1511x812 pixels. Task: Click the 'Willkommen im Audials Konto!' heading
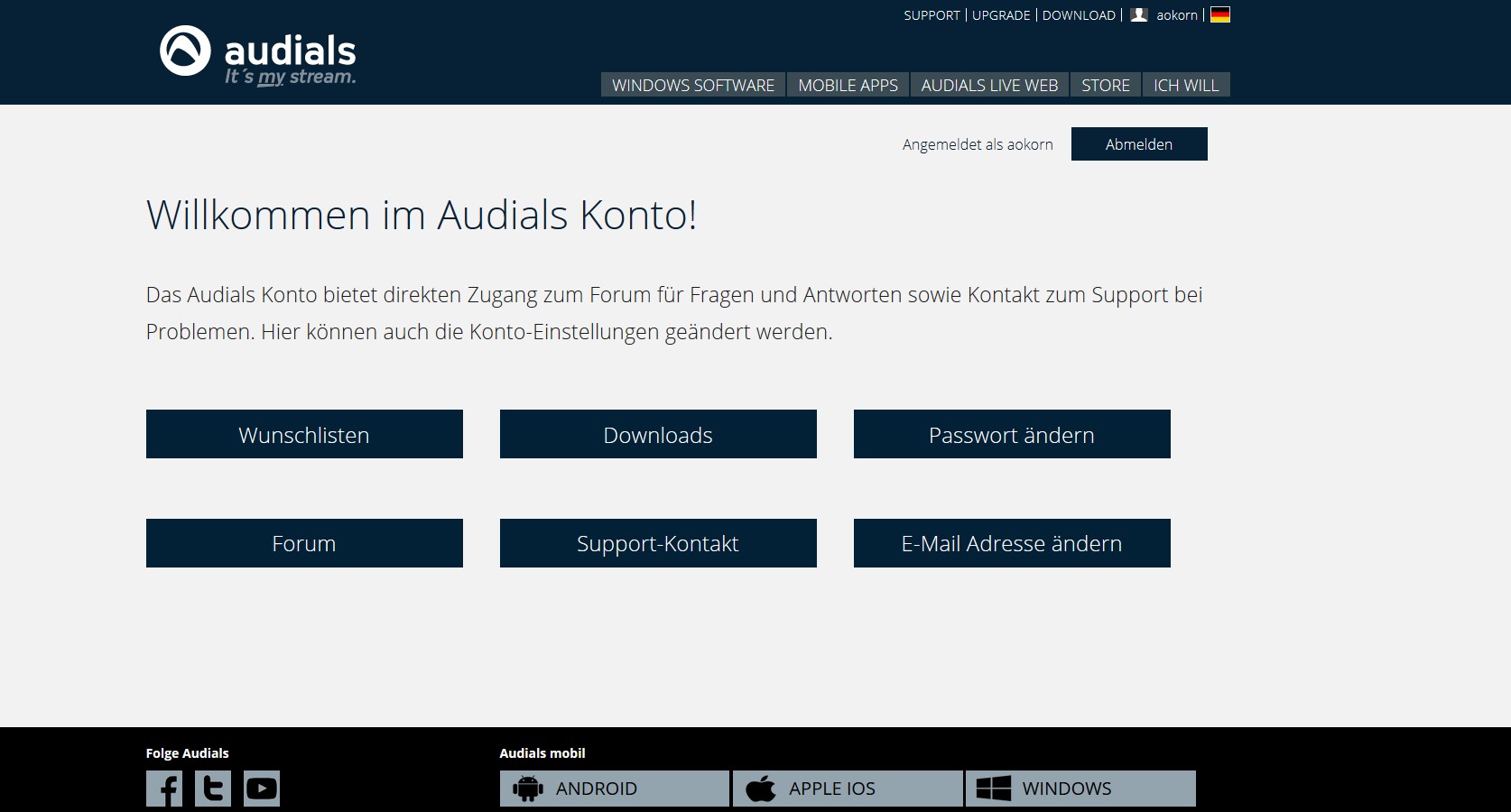422,215
